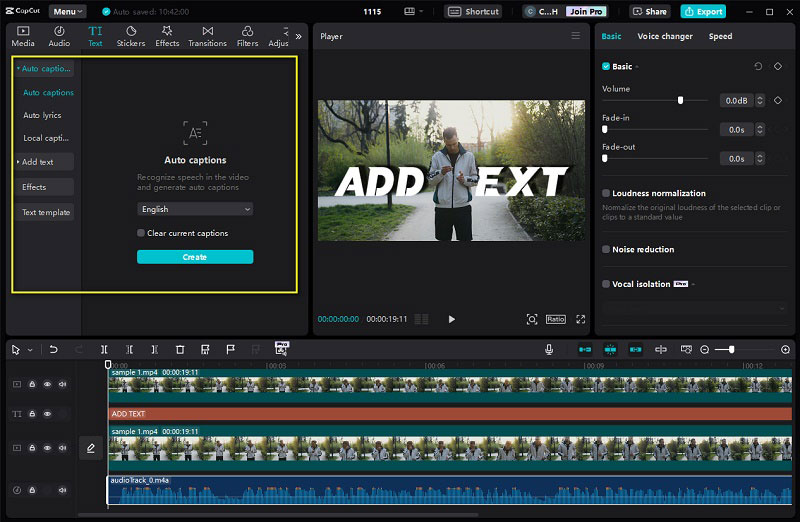Click the fullscreen icon in the player
Image resolution: width=800 pixels, height=522 pixels.
pos(581,319)
